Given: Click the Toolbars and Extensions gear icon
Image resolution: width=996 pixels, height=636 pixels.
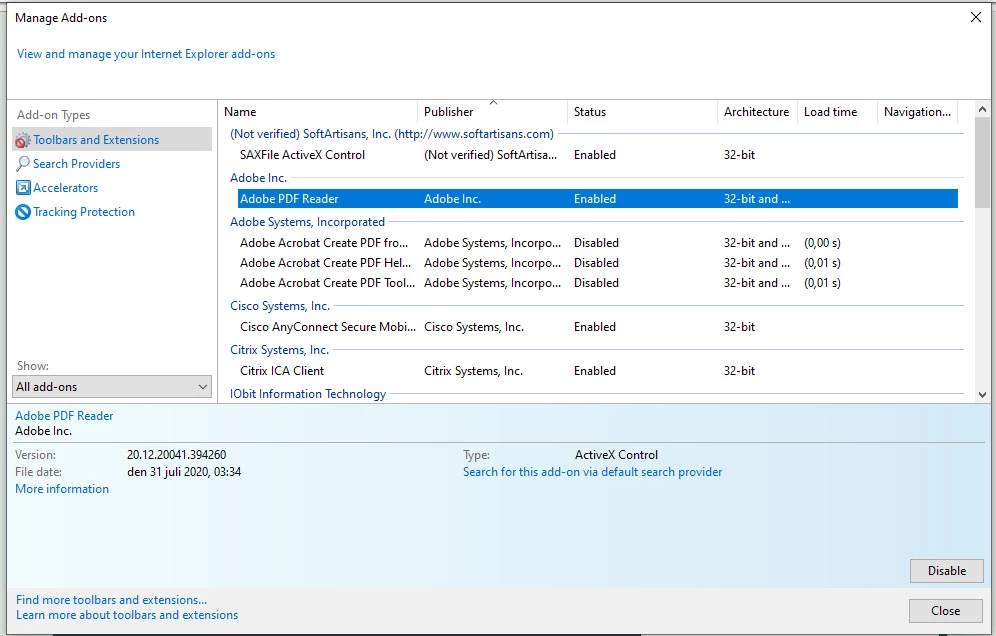Looking at the screenshot, I should (23, 140).
